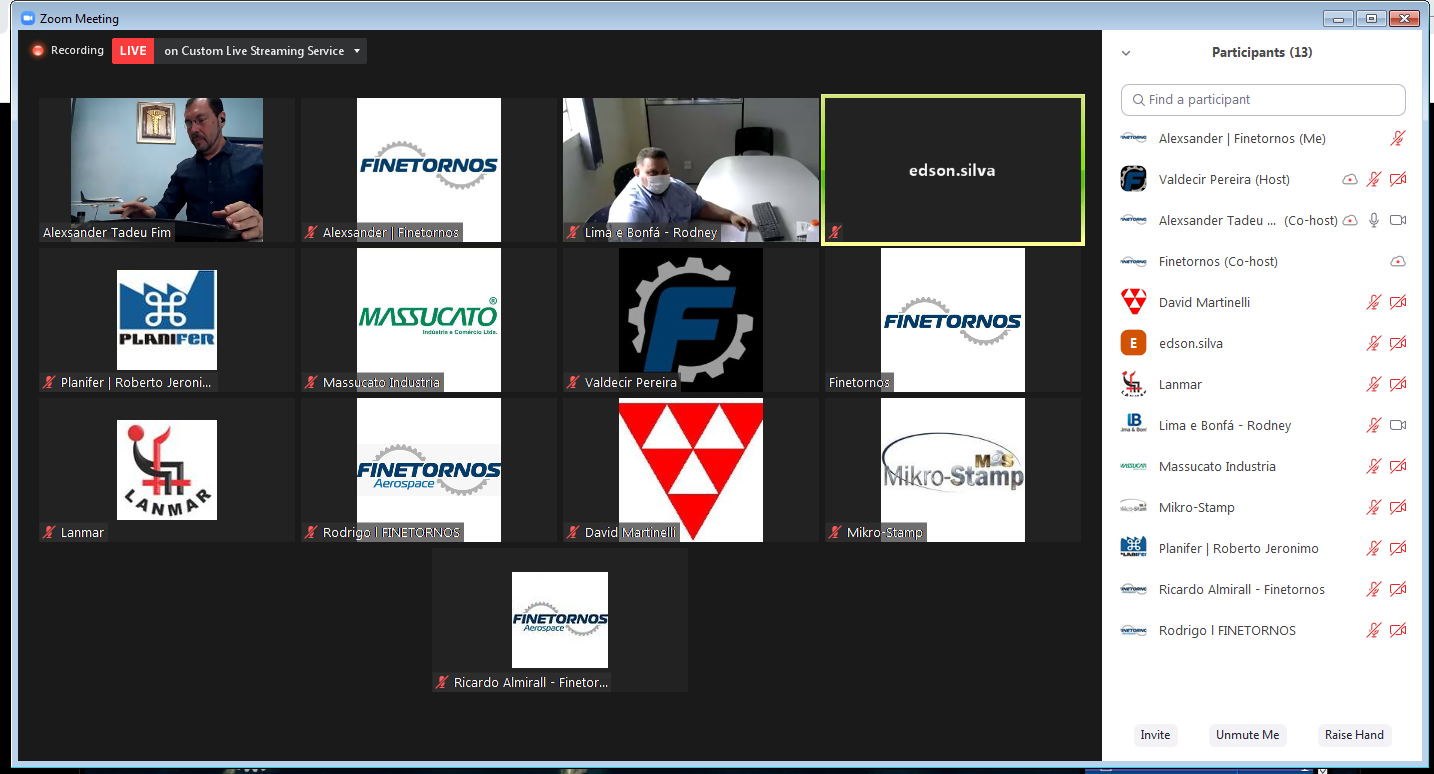Click the Unmute Me button
The height and width of the screenshot is (774, 1434).
point(1247,735)
